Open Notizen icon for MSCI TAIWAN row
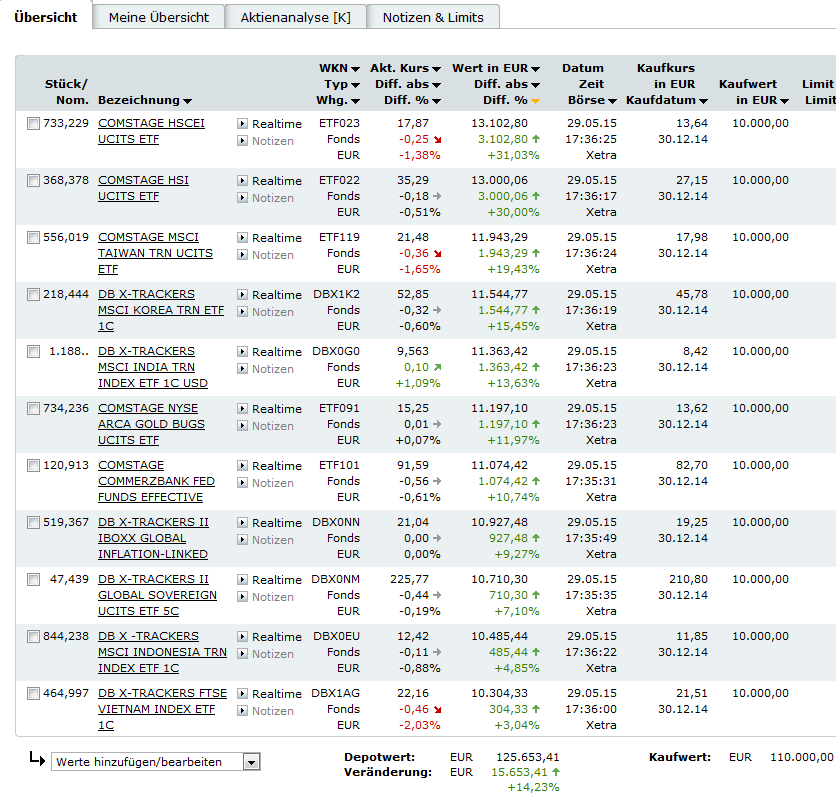Image resolution: width=836 pixels, height=809 pixels. 242,255
